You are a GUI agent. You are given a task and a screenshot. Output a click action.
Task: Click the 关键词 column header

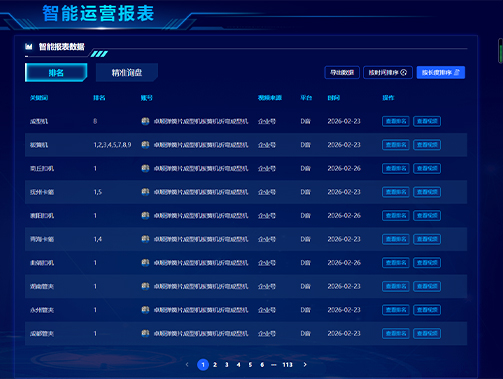(39, 98)
